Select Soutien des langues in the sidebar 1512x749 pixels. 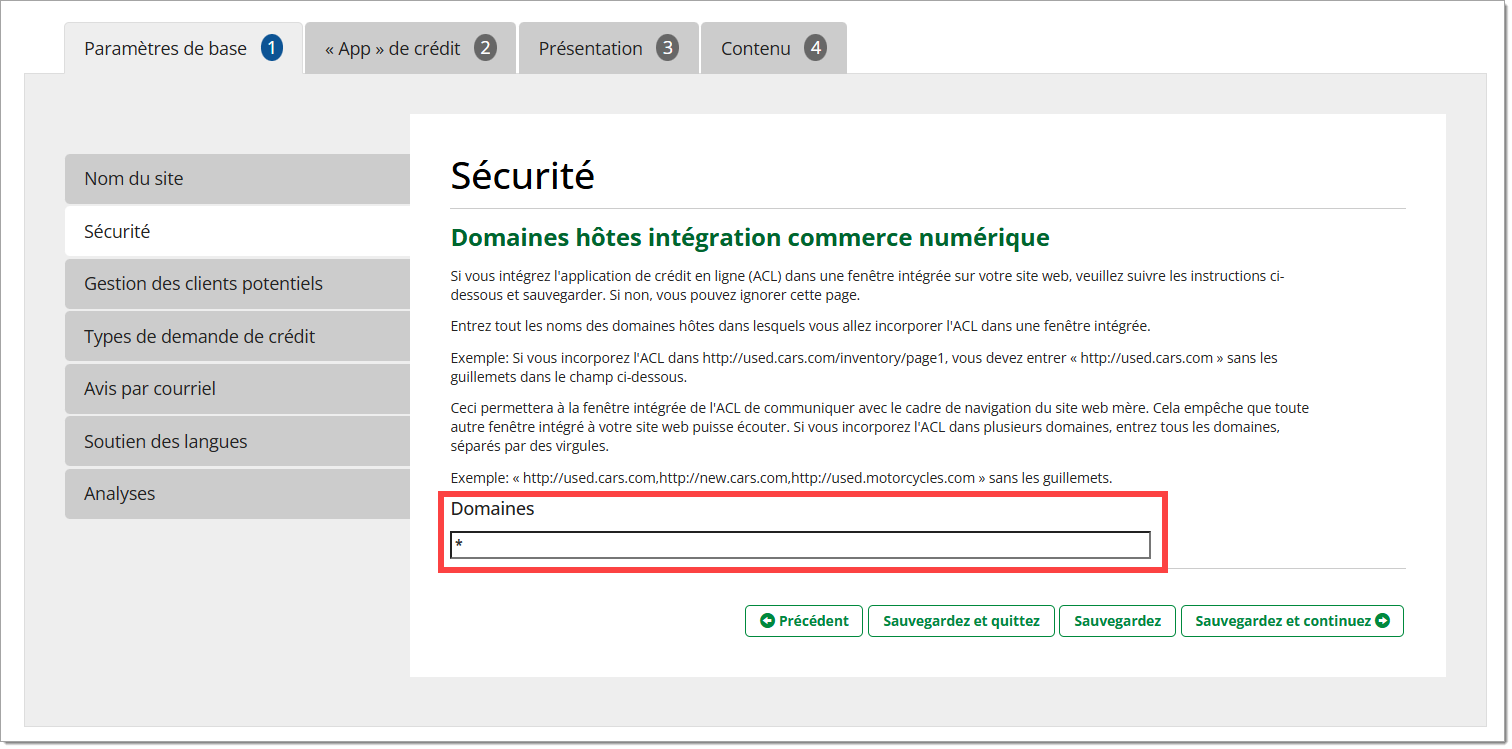click(237, 442)
